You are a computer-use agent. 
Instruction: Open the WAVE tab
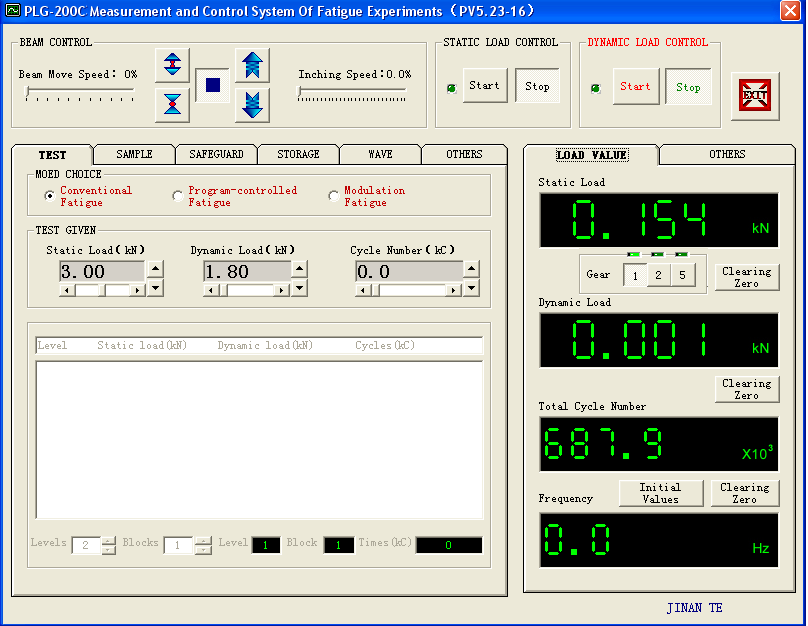[380, 154]
